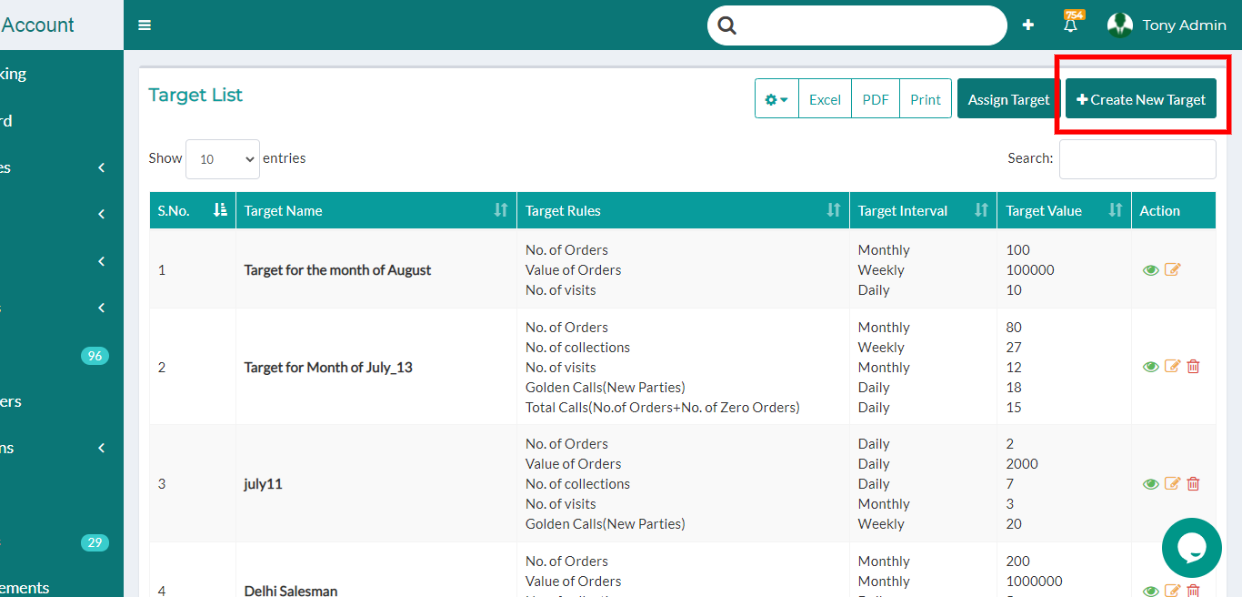Open the chat support bubble
Screen dimensions: 1242x597
(x=1192, y=548)
